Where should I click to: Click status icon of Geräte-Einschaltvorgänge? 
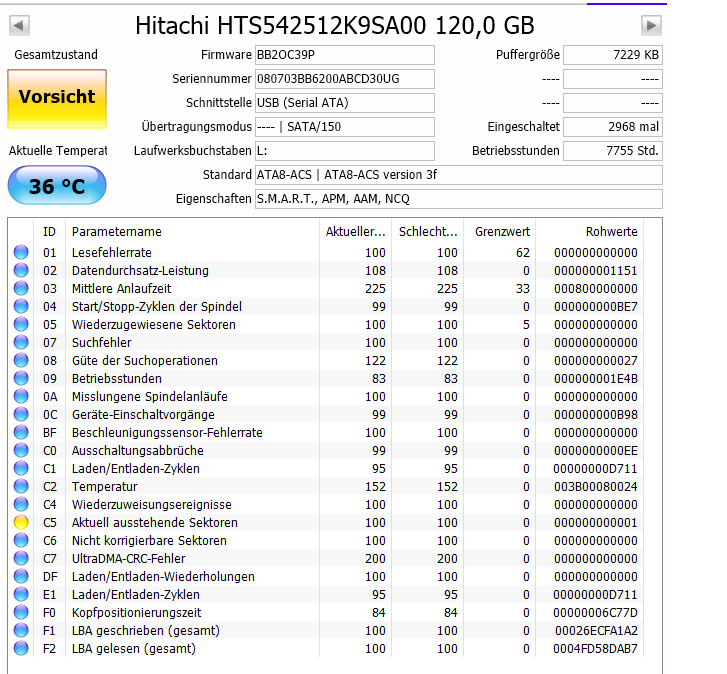21,414
